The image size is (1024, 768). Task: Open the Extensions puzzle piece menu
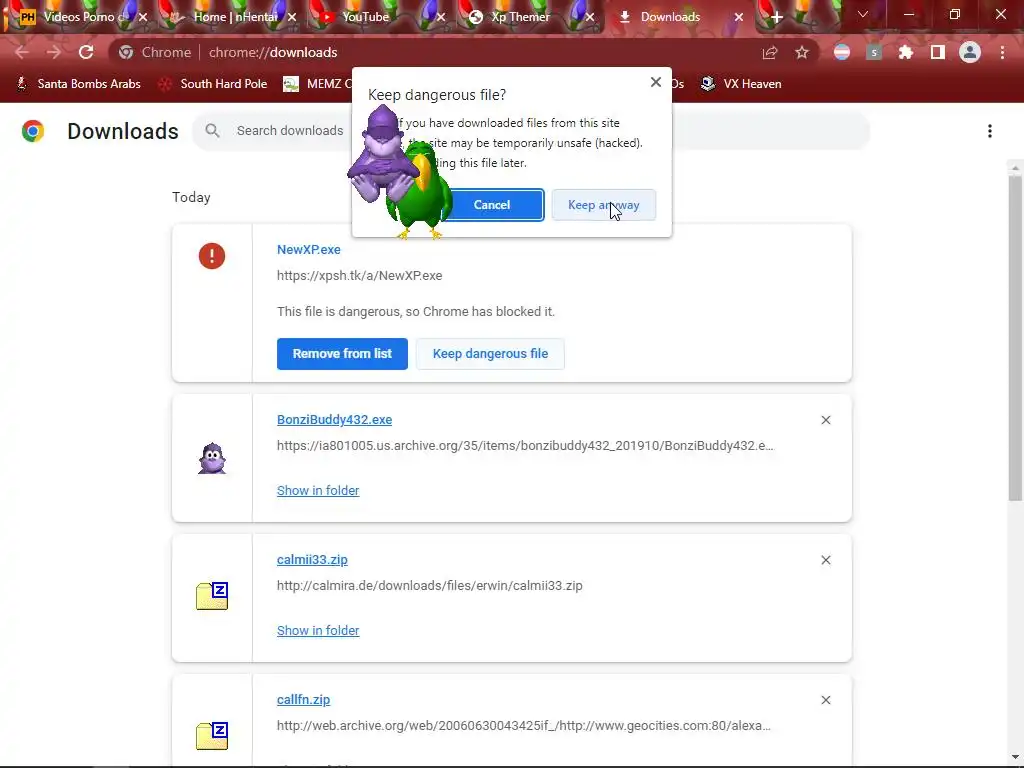coord(906,52)
